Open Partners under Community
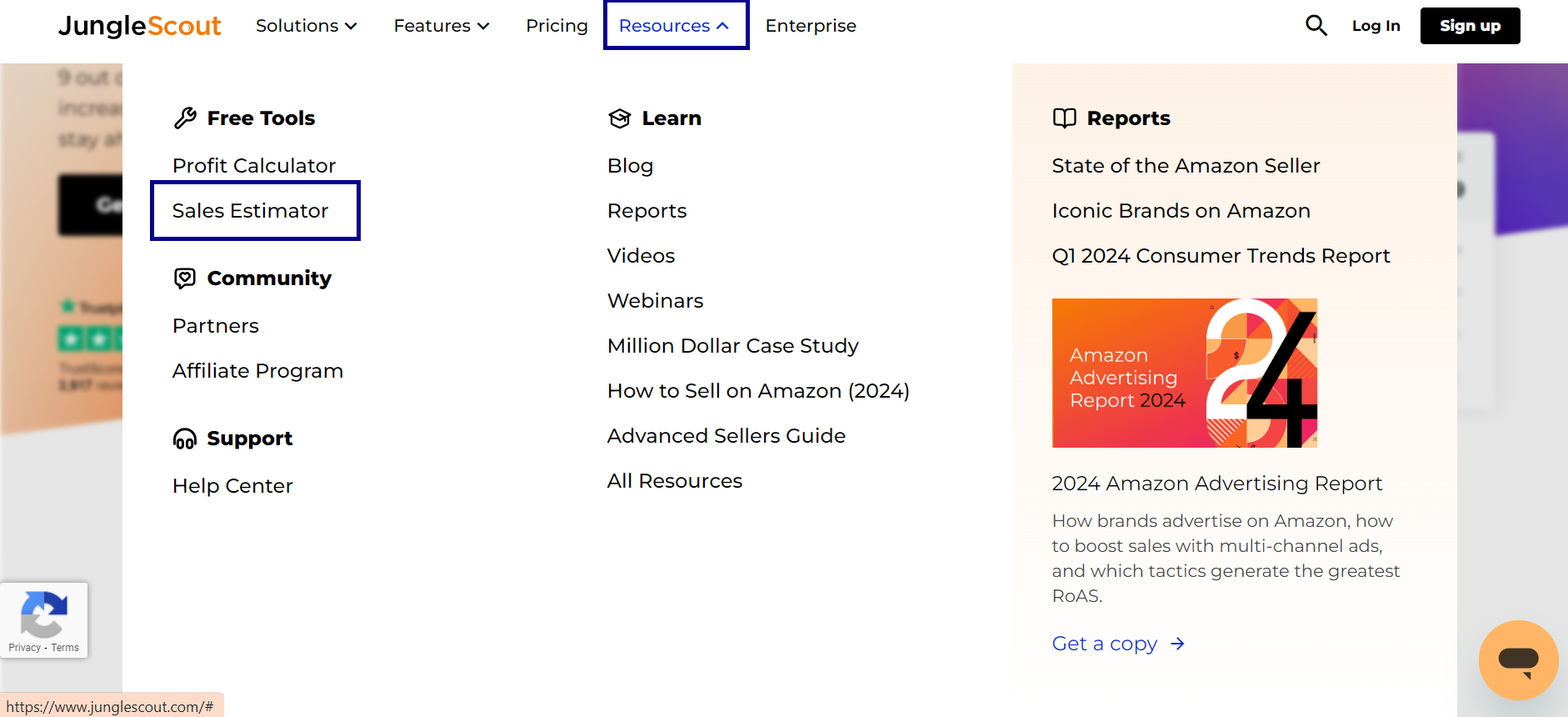The height and width of the screenshot is (717, 1568). [216, 326]
